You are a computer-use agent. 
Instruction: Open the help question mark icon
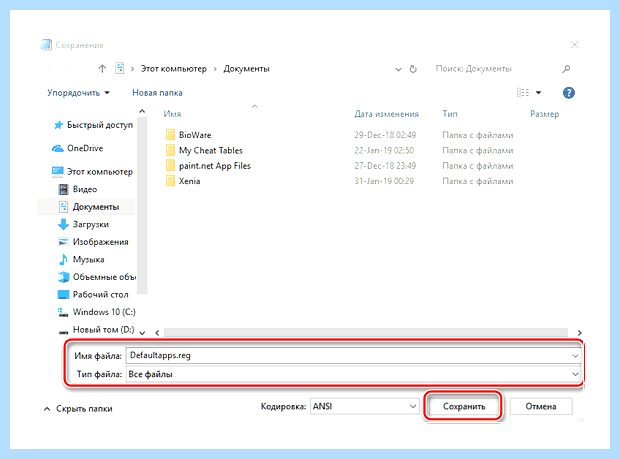(x=569, y=93)
